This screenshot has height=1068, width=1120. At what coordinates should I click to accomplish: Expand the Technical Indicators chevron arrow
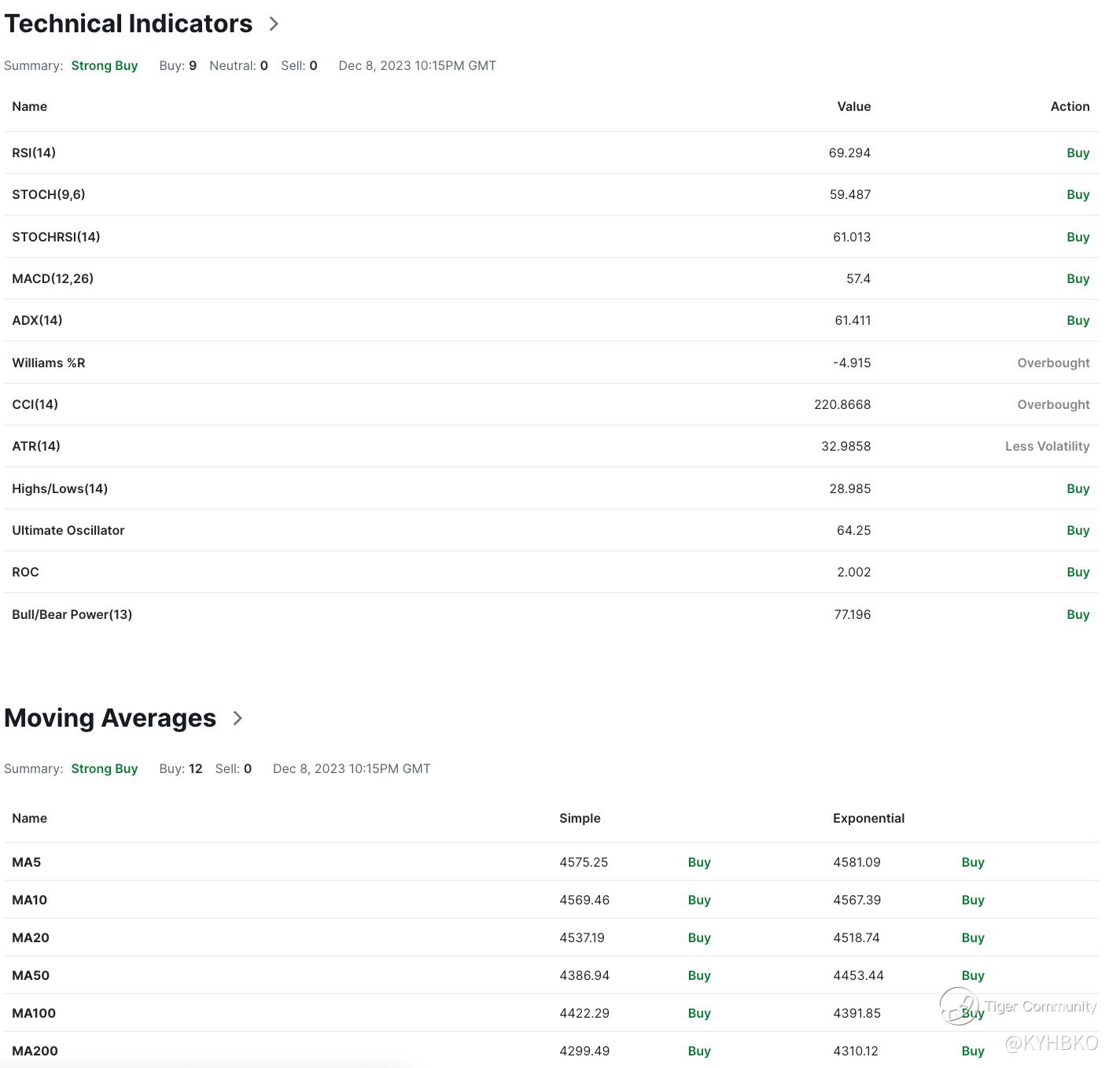pyautogui.click(x=274, y=24)
